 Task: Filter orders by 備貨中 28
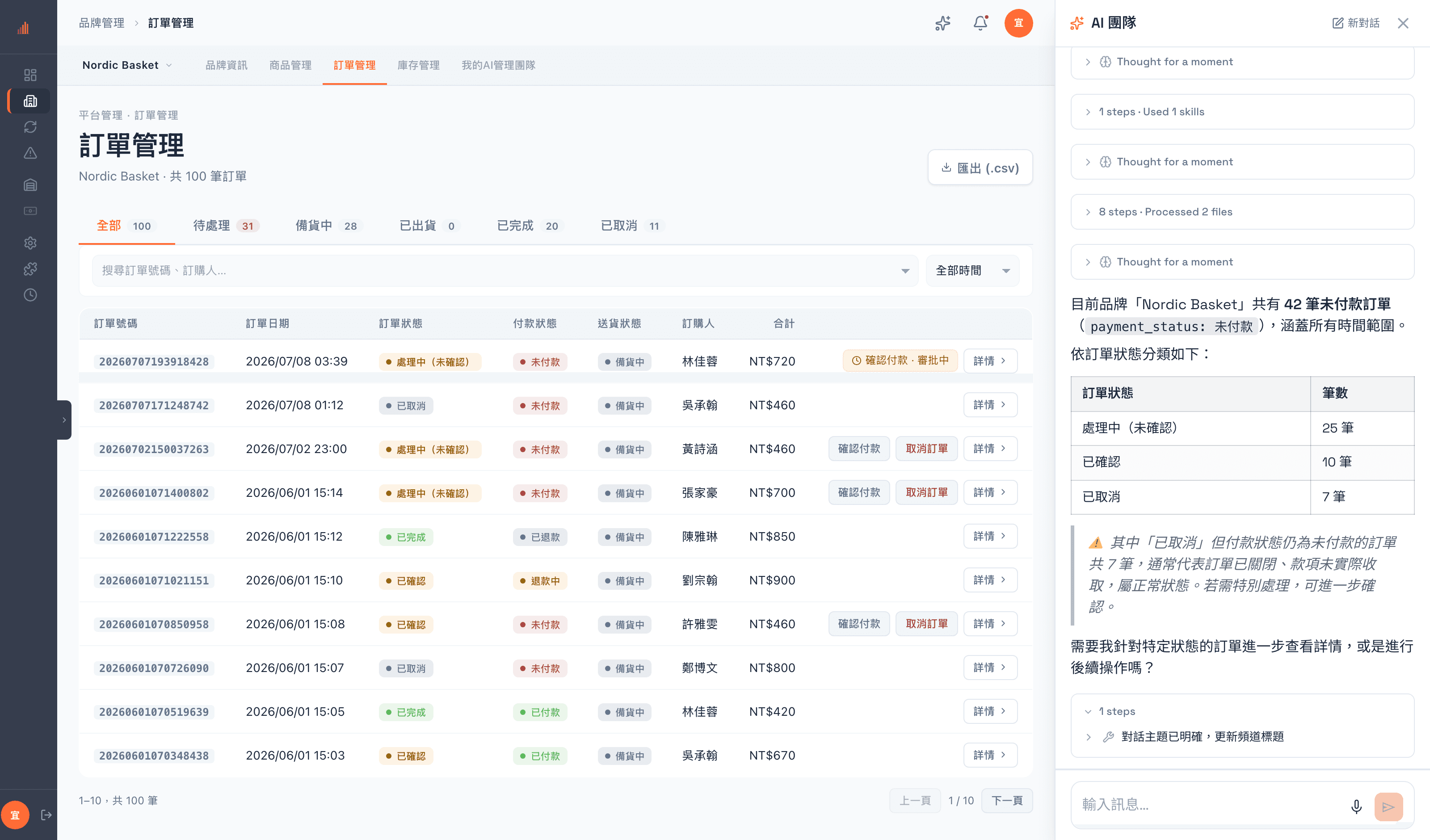coord(328,226)
